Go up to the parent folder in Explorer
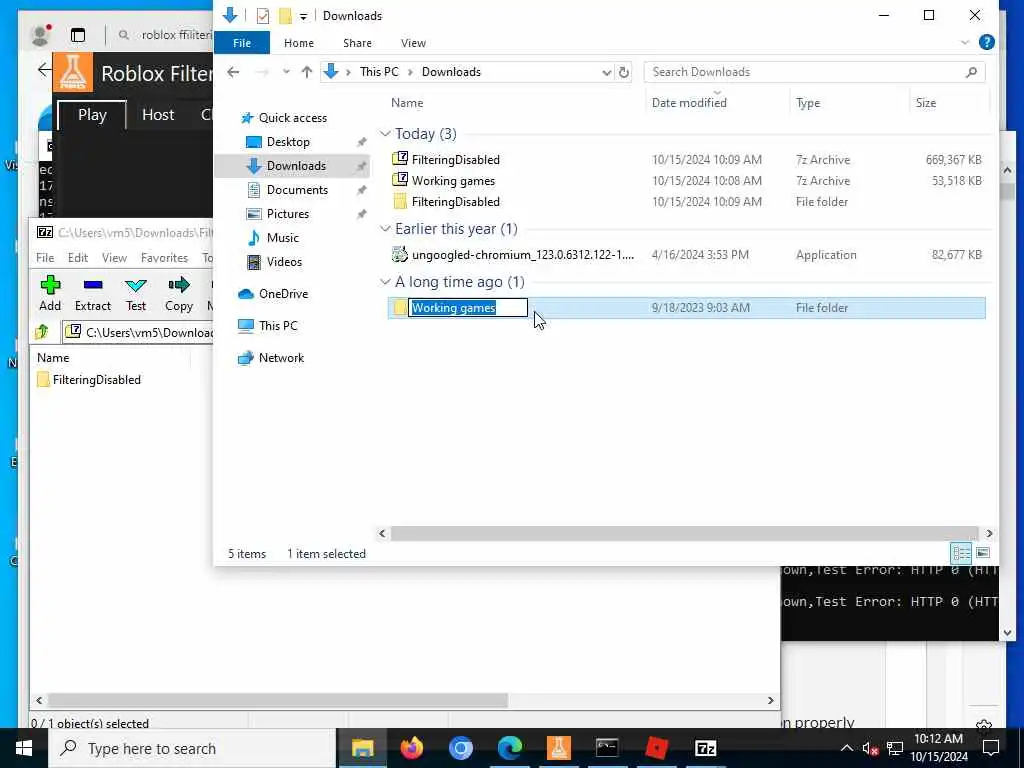The width and height of the screenshot is (1024, 768). (306, 72)
